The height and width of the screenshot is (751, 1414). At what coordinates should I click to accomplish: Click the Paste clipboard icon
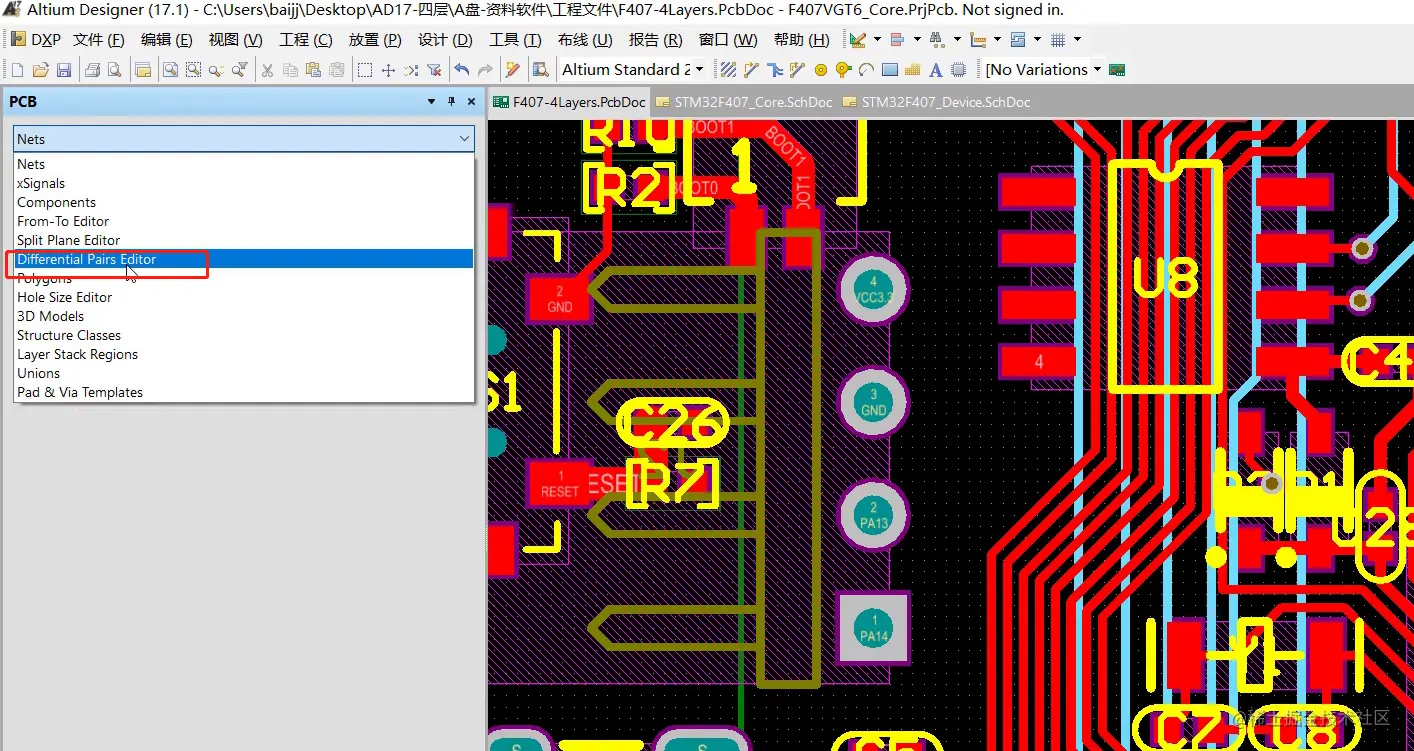point(313,70)
